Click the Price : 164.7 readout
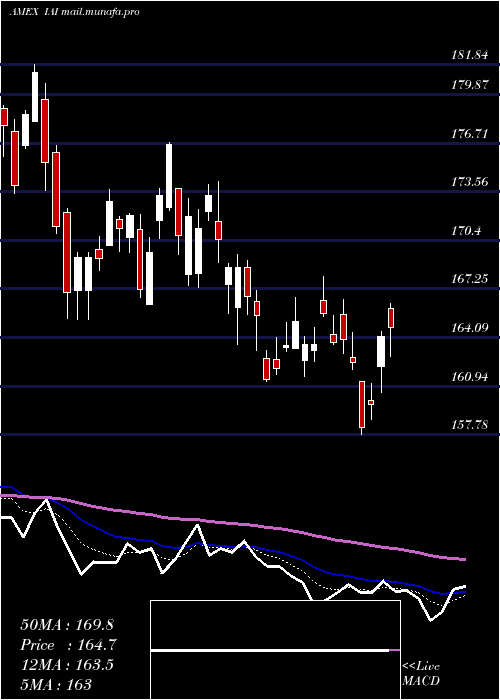 coord(69,645)
